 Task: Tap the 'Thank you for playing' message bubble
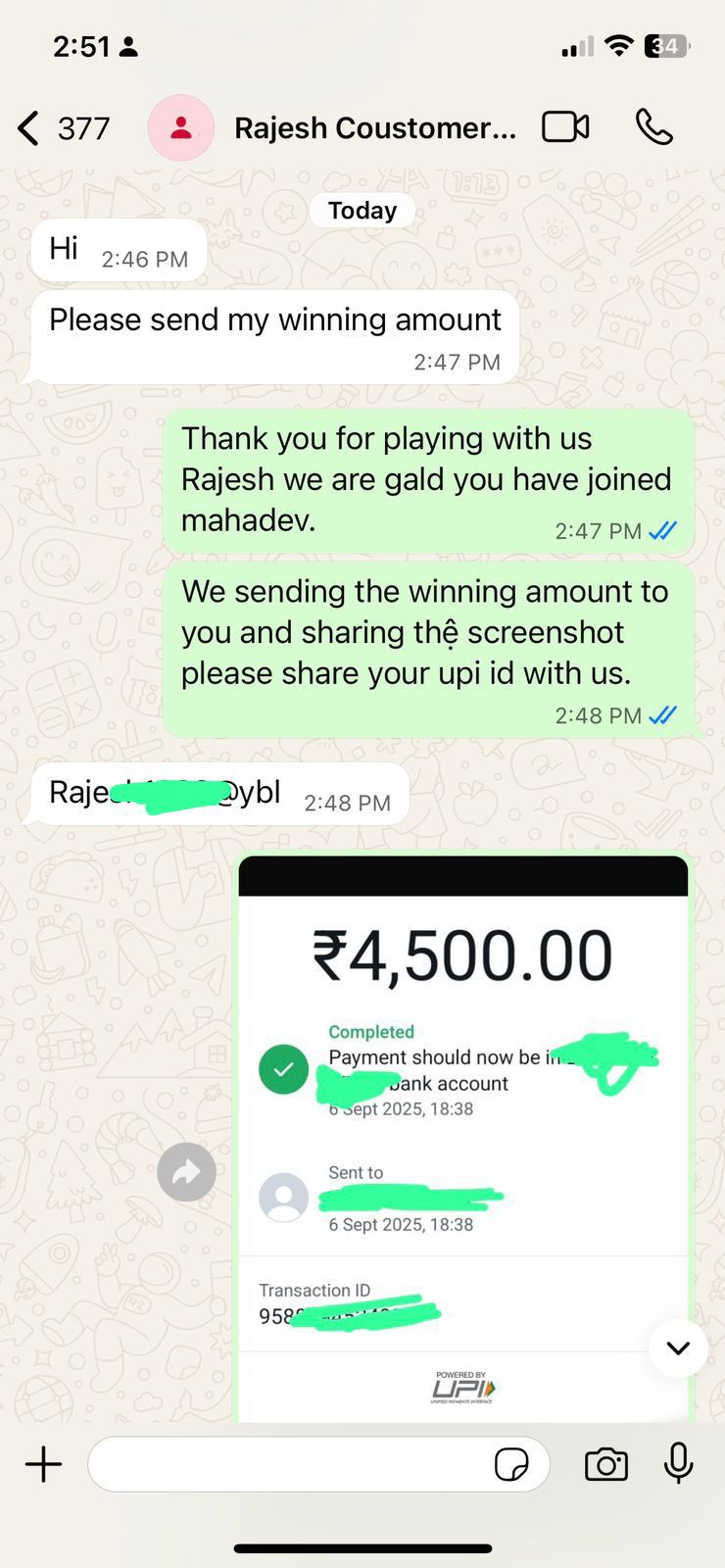(x=428, y=480)
